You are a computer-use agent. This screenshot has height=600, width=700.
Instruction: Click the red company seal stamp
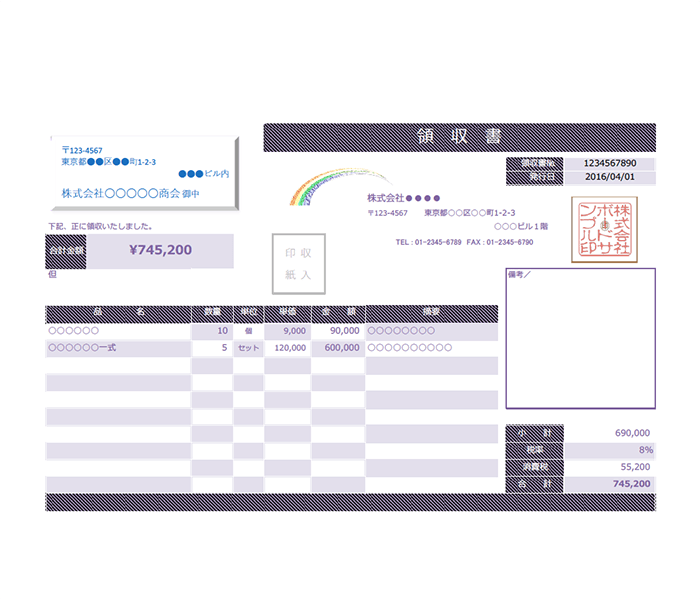(604, 229)
